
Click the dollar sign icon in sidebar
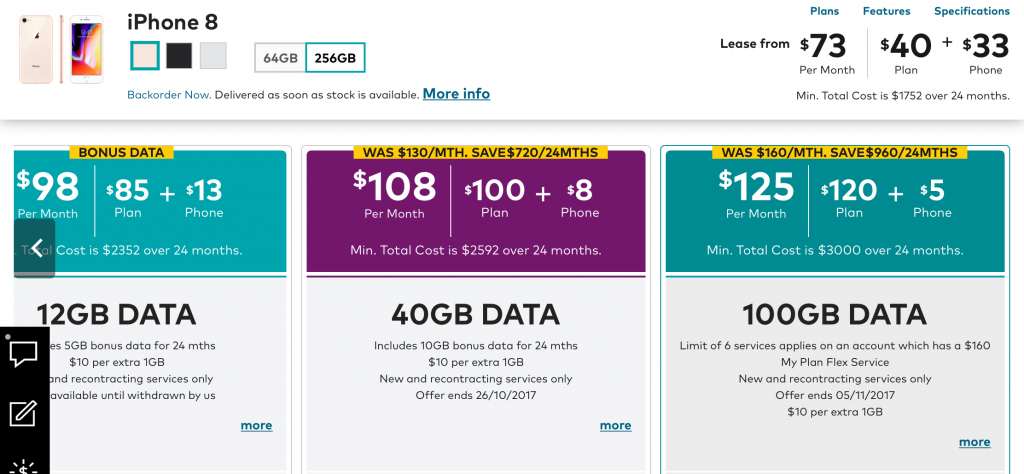point(24,465)
